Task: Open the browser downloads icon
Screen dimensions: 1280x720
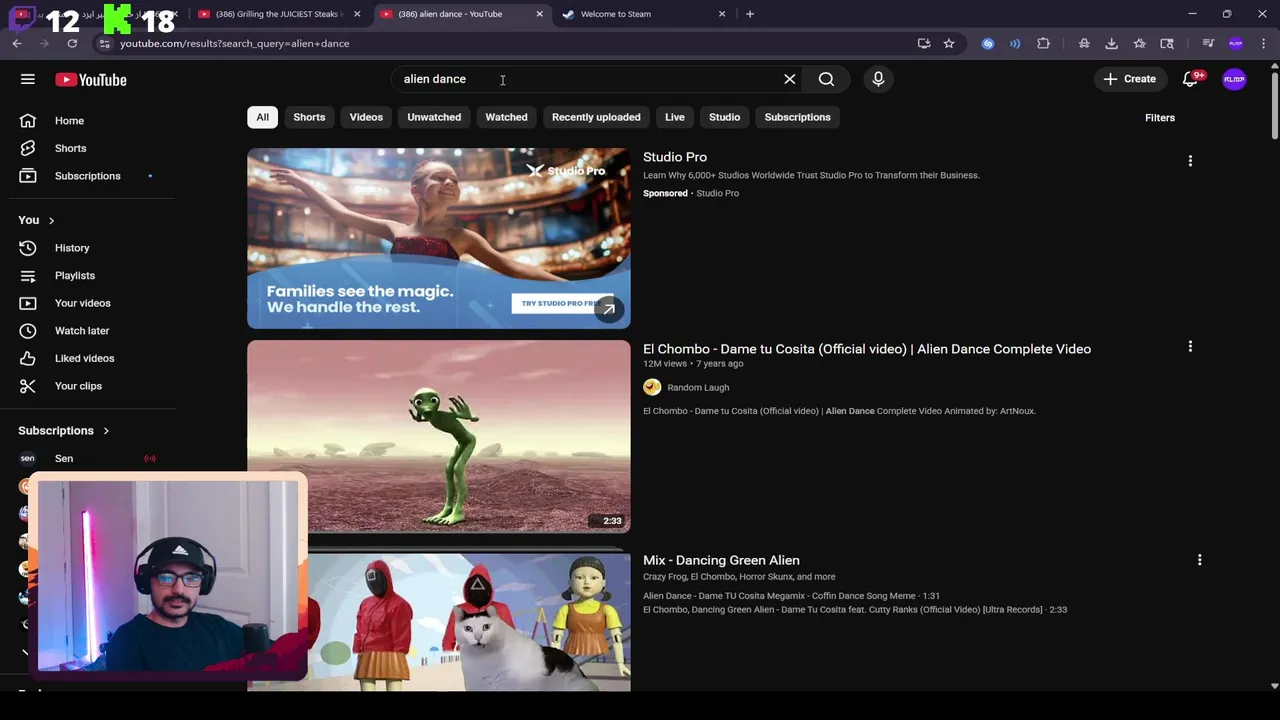Action: coord(1111,43)
